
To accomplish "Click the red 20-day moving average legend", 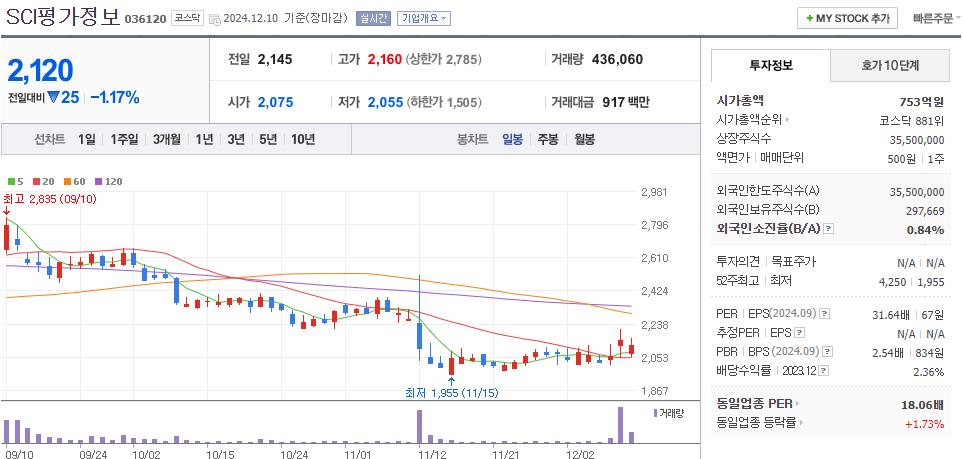I will tap(44, 182).
